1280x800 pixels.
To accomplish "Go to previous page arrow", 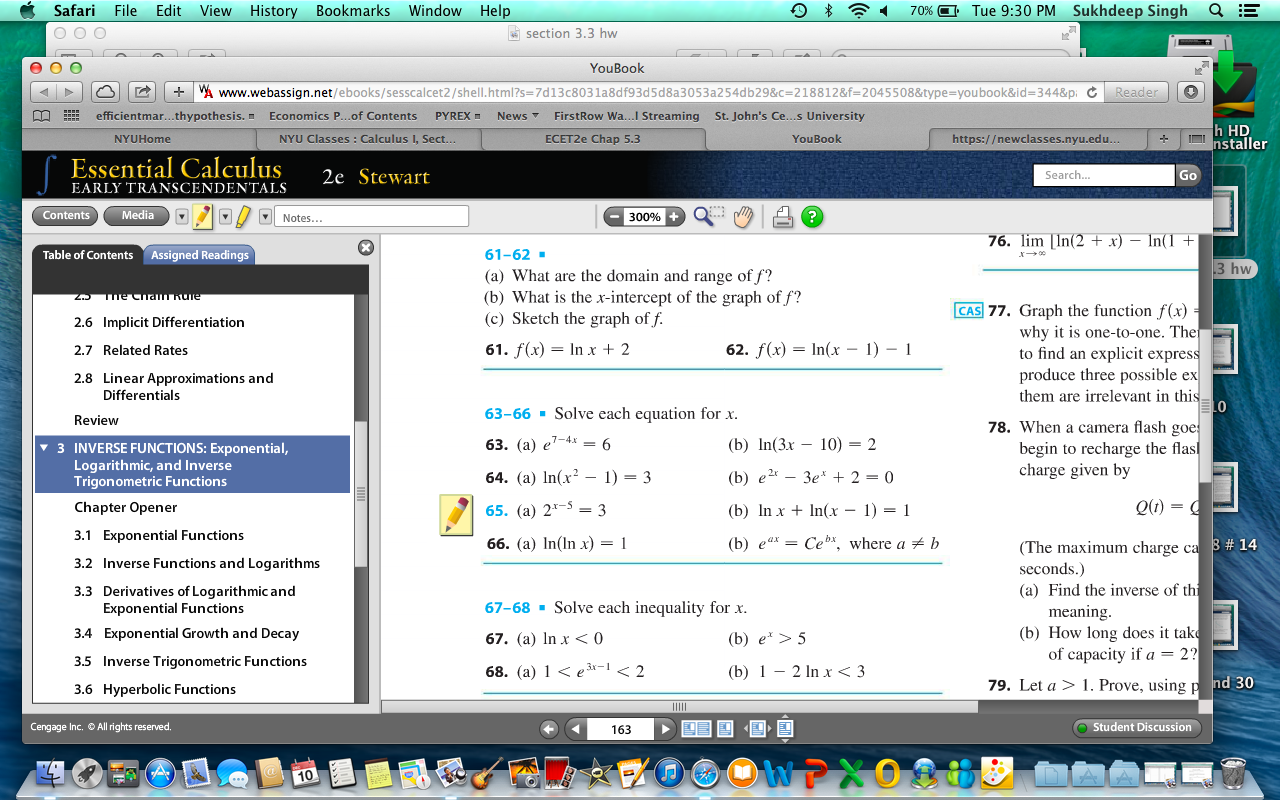I will [x=575, y=729].
